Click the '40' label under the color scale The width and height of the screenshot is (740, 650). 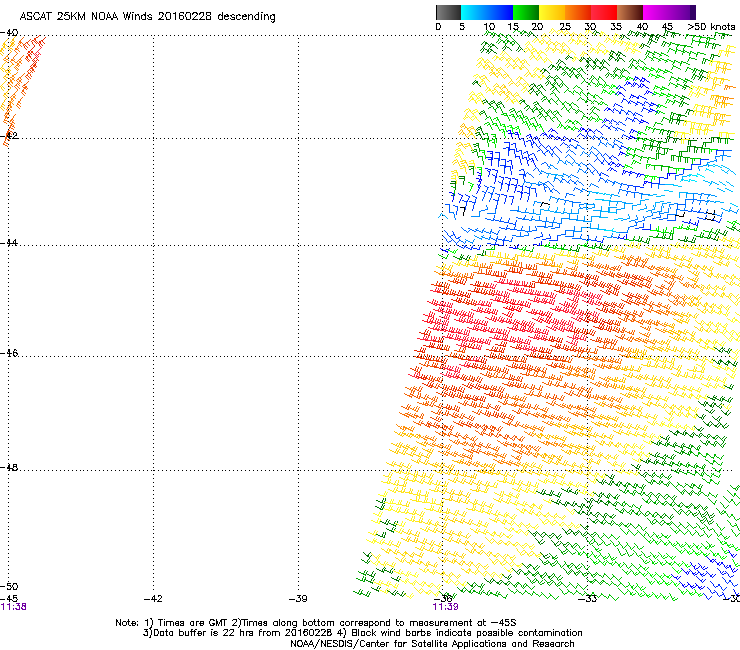click(642, 27)
